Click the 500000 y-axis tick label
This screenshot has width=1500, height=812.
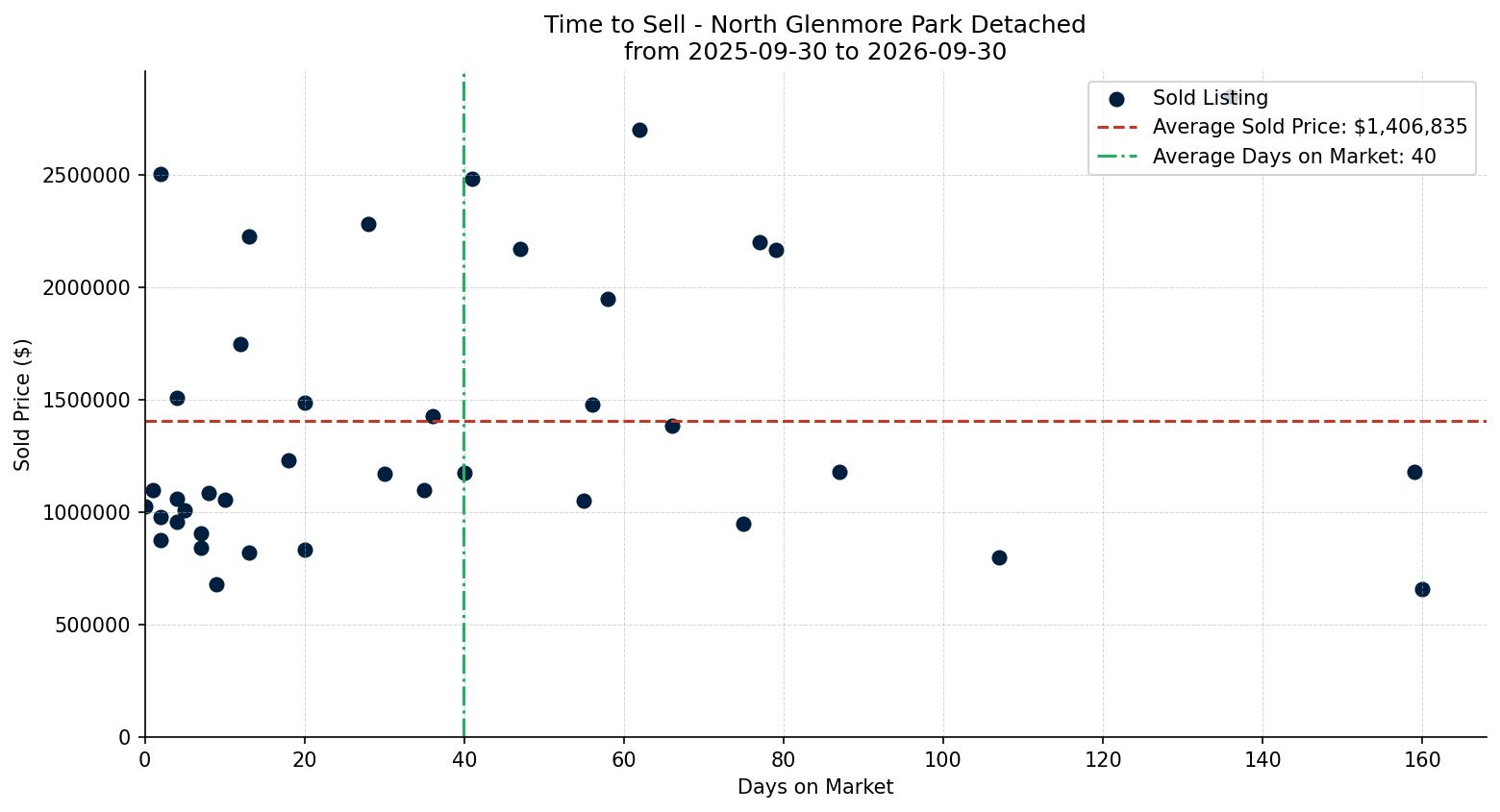(x=92, y=626)
